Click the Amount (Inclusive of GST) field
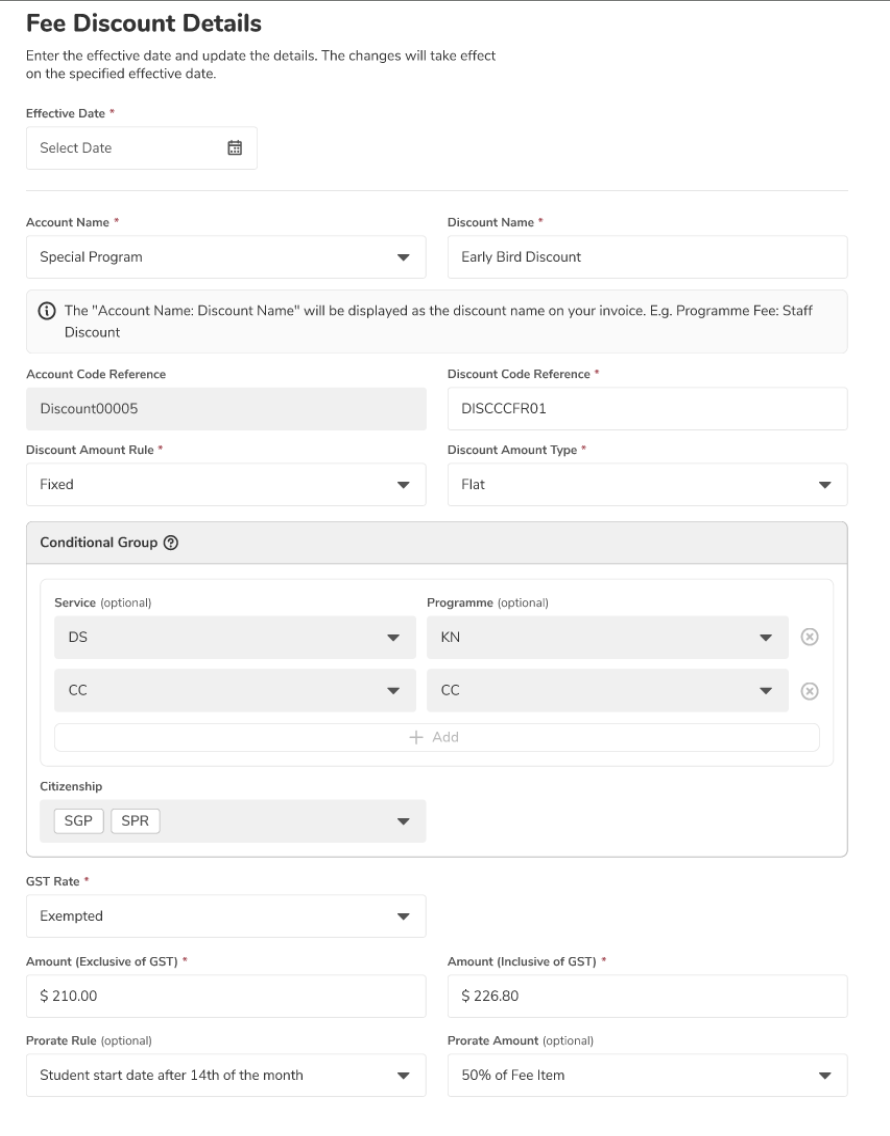Viewport: 890px width, 1136px height. pyautogui.click(x=646, y=996)
